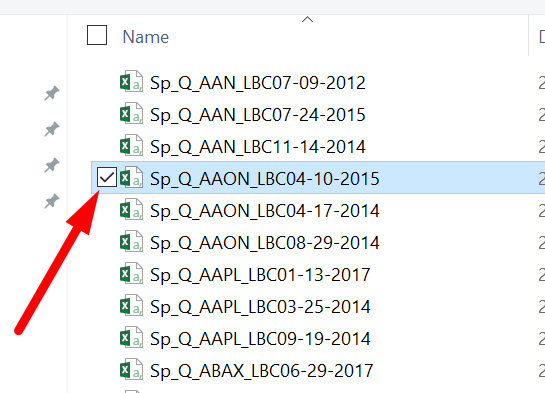545x393 pixels.
Task: Click Excel icon of Sp_Q_AAPL_LBC09-19-2014
Action: [x=131, y=338]
